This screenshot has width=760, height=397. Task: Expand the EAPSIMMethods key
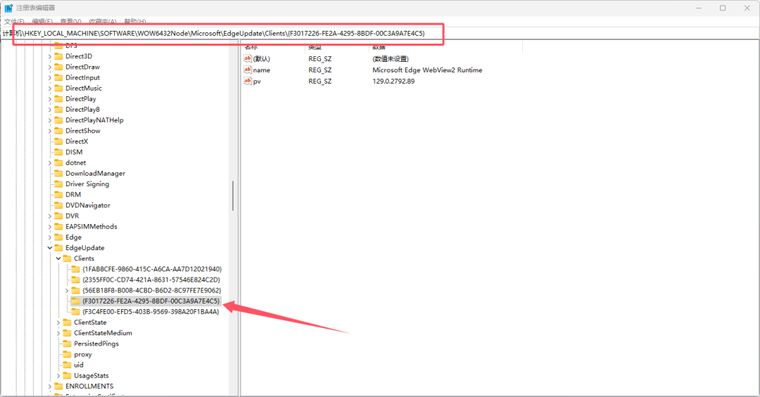click(49, 227)
